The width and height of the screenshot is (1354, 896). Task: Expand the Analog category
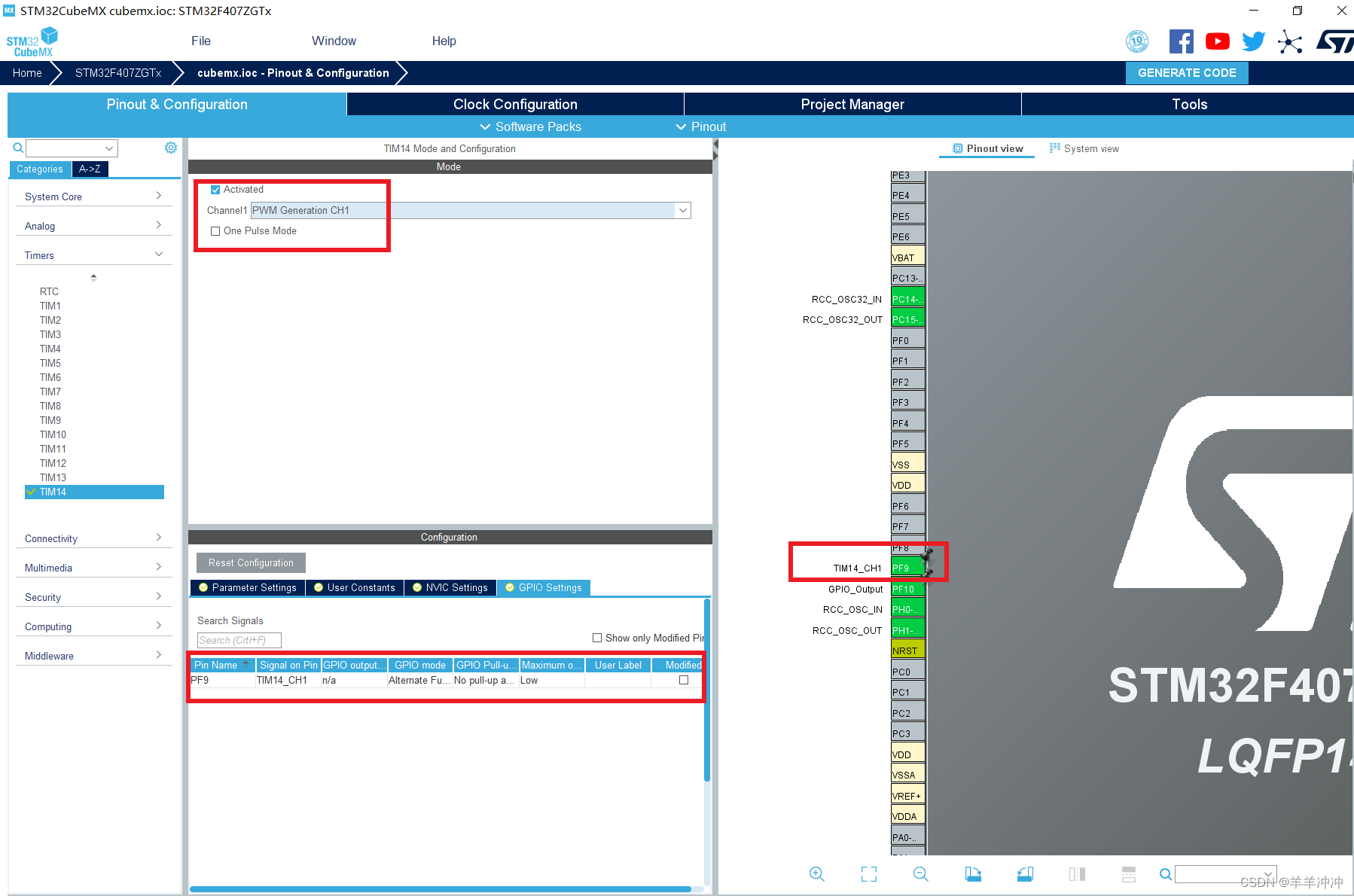tap(94, 226)
